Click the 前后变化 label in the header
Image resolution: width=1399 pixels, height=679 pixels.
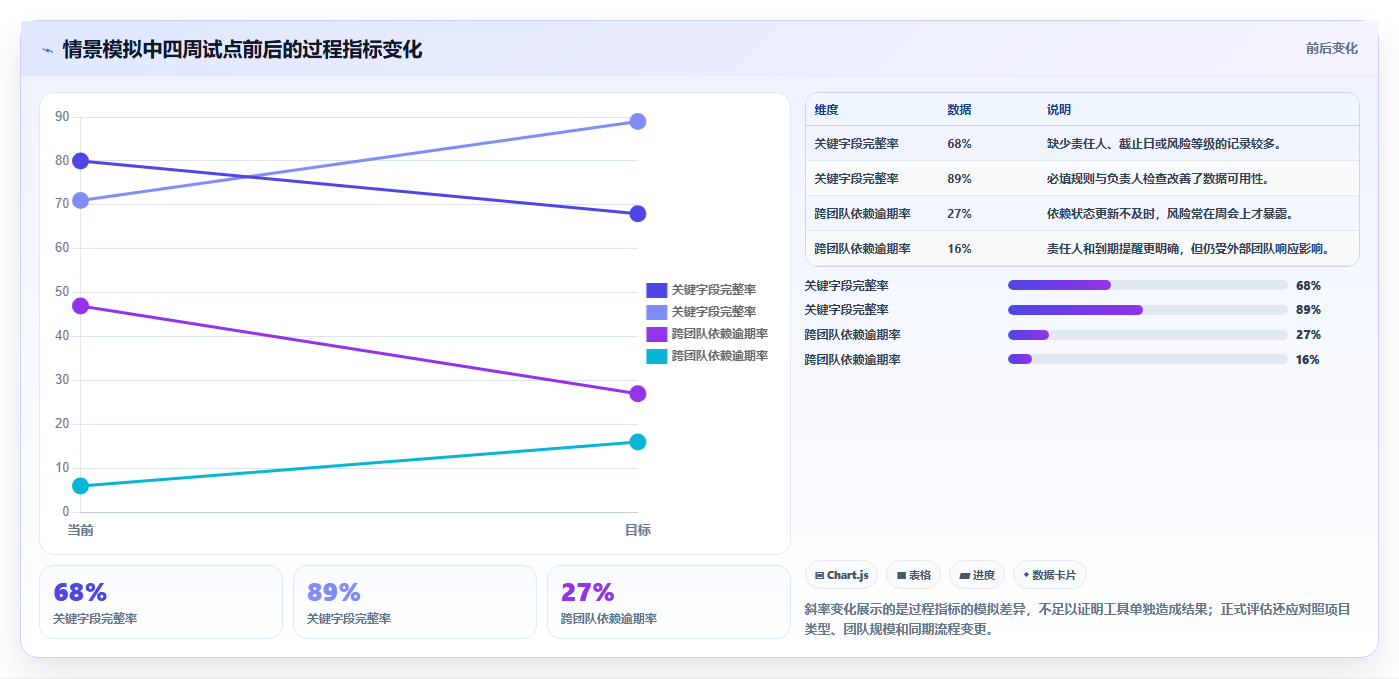coord(1331,48)
